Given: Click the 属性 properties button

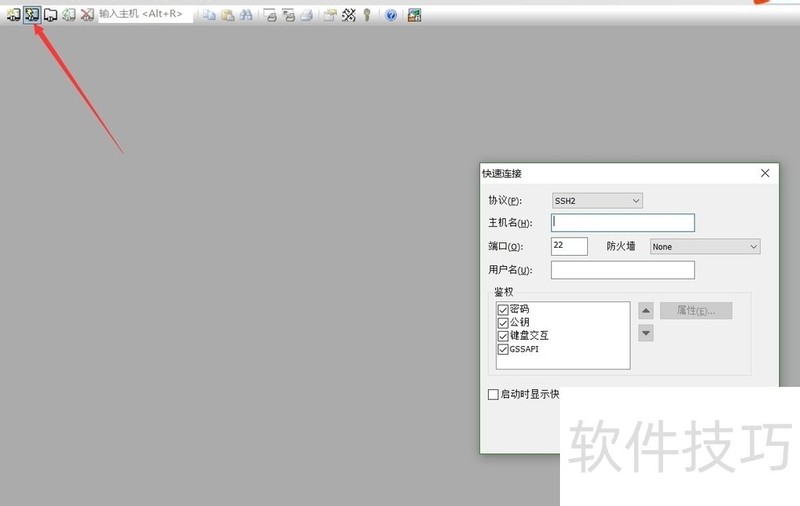Looking at the screenshot, I should pos(696,311).
